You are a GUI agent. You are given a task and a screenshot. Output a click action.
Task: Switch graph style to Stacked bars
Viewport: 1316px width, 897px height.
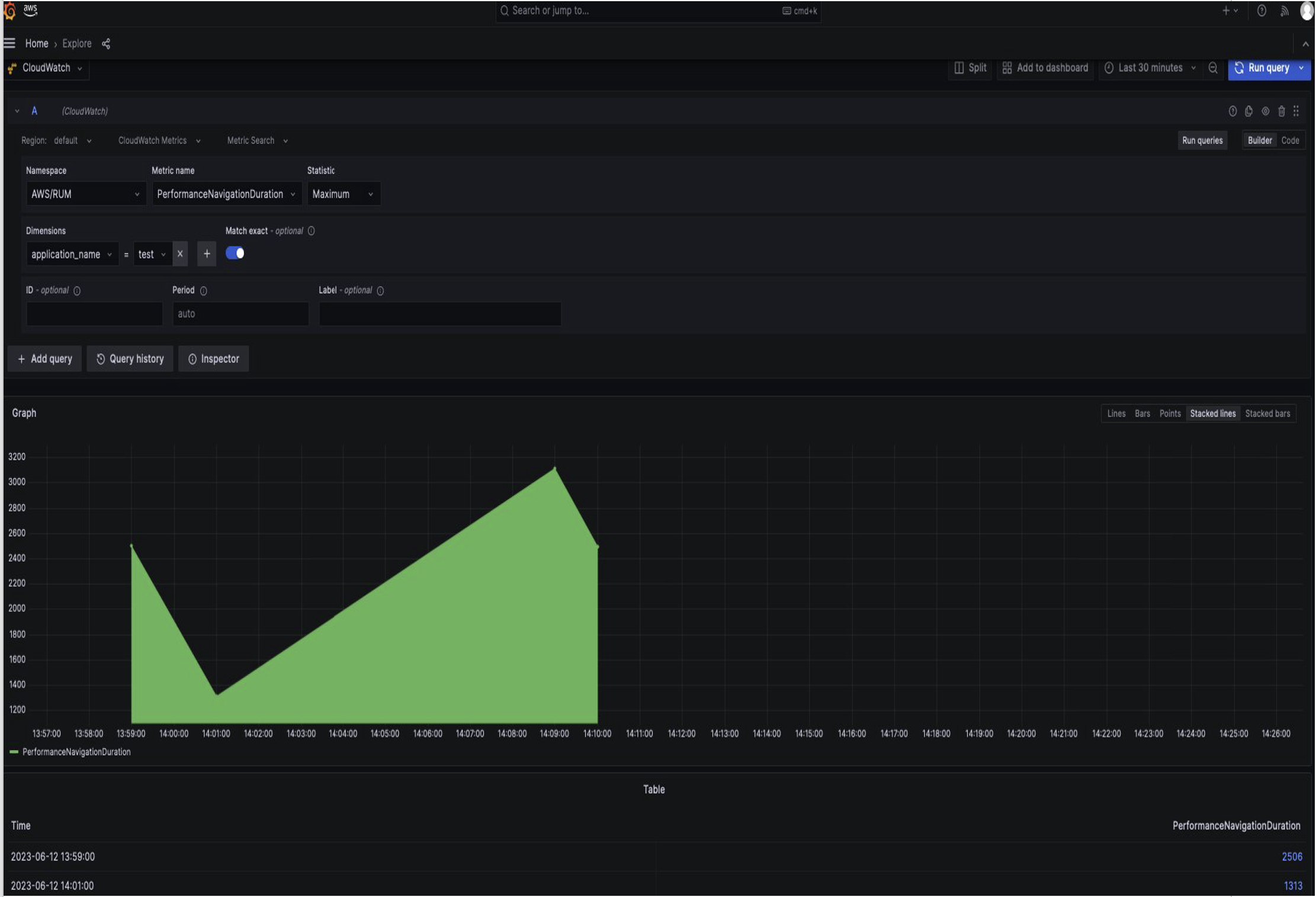pos(1268,413)
